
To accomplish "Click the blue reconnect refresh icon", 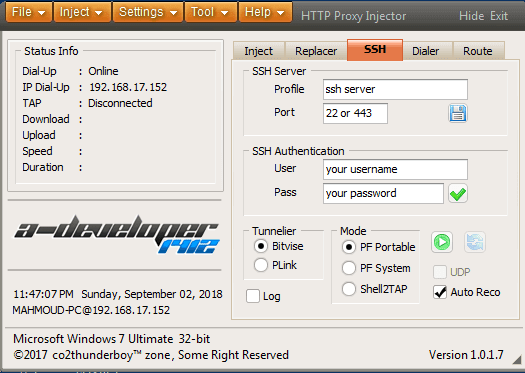I will click(475, 242).
